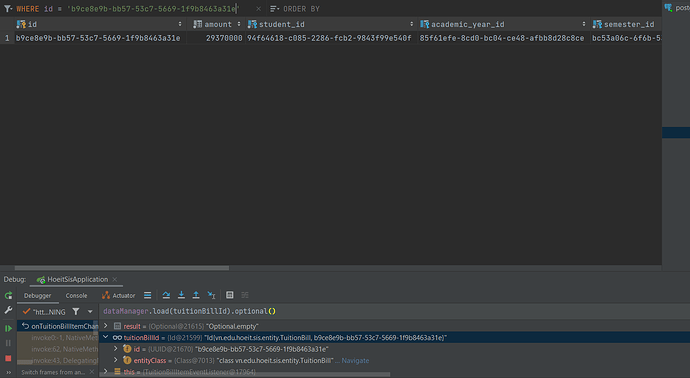Click the Step Into icon

click(181, 295)
